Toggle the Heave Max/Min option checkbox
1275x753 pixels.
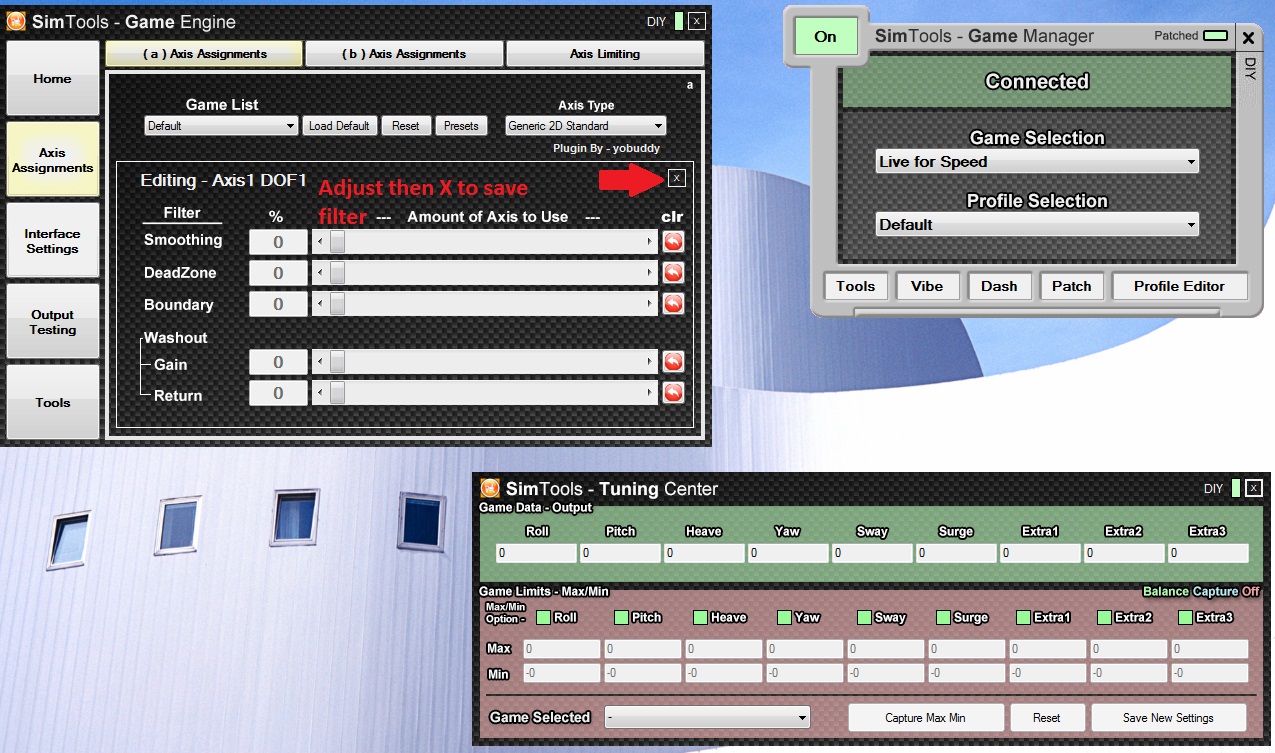pos(700,617)
